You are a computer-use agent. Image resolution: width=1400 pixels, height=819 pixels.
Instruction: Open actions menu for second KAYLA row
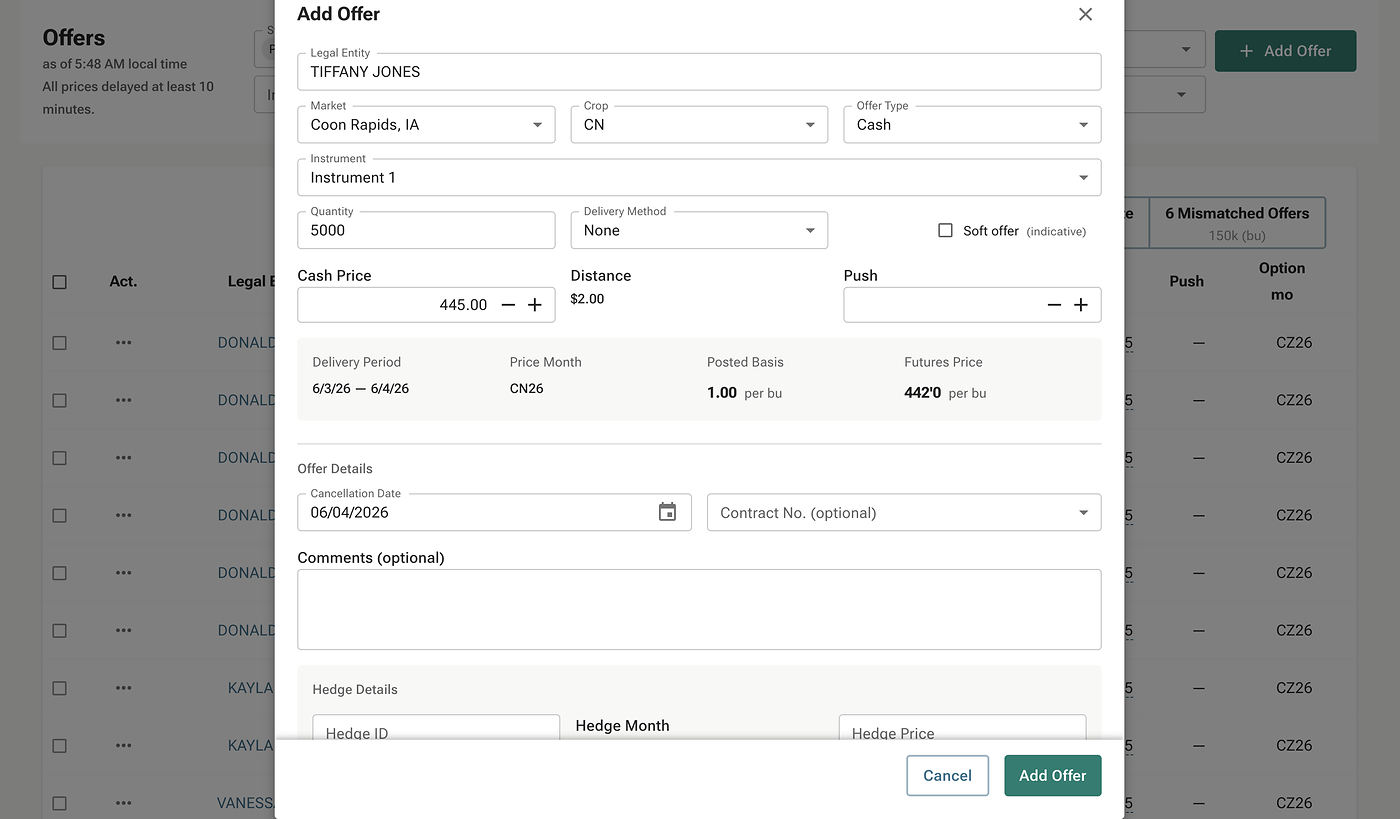(x=123, y=746)
